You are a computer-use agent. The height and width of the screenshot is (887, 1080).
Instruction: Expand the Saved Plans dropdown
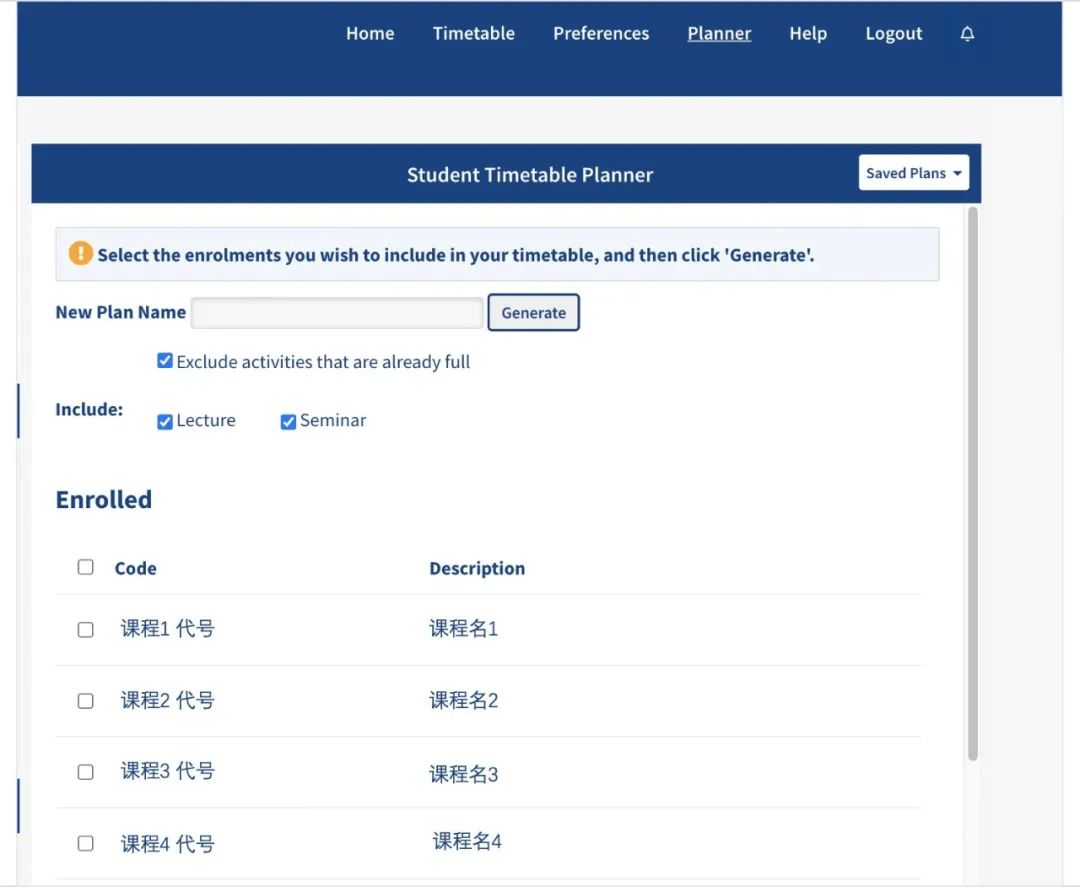click(913, 172)
